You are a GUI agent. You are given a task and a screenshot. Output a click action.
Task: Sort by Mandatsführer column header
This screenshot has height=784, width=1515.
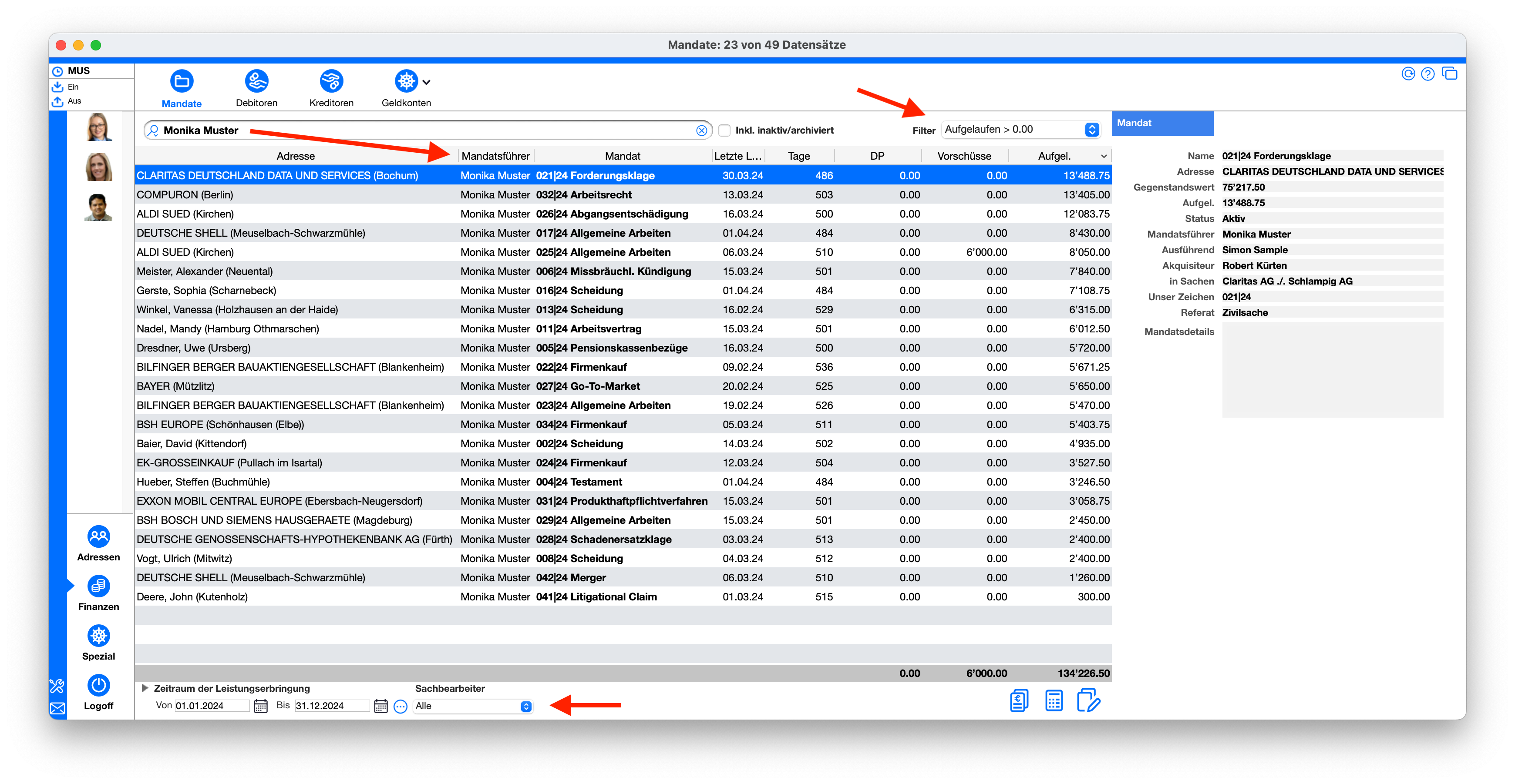(495, 156)
